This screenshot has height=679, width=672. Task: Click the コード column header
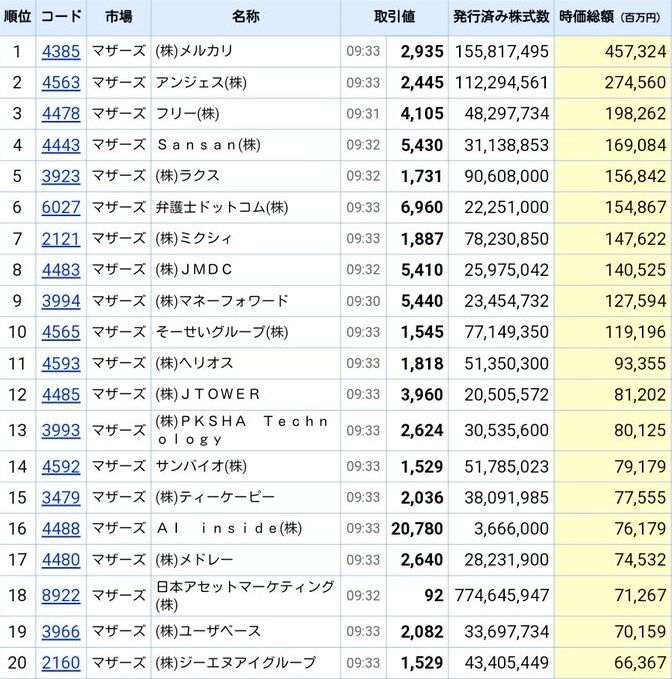pyautogui.click(x=61, y=16)
